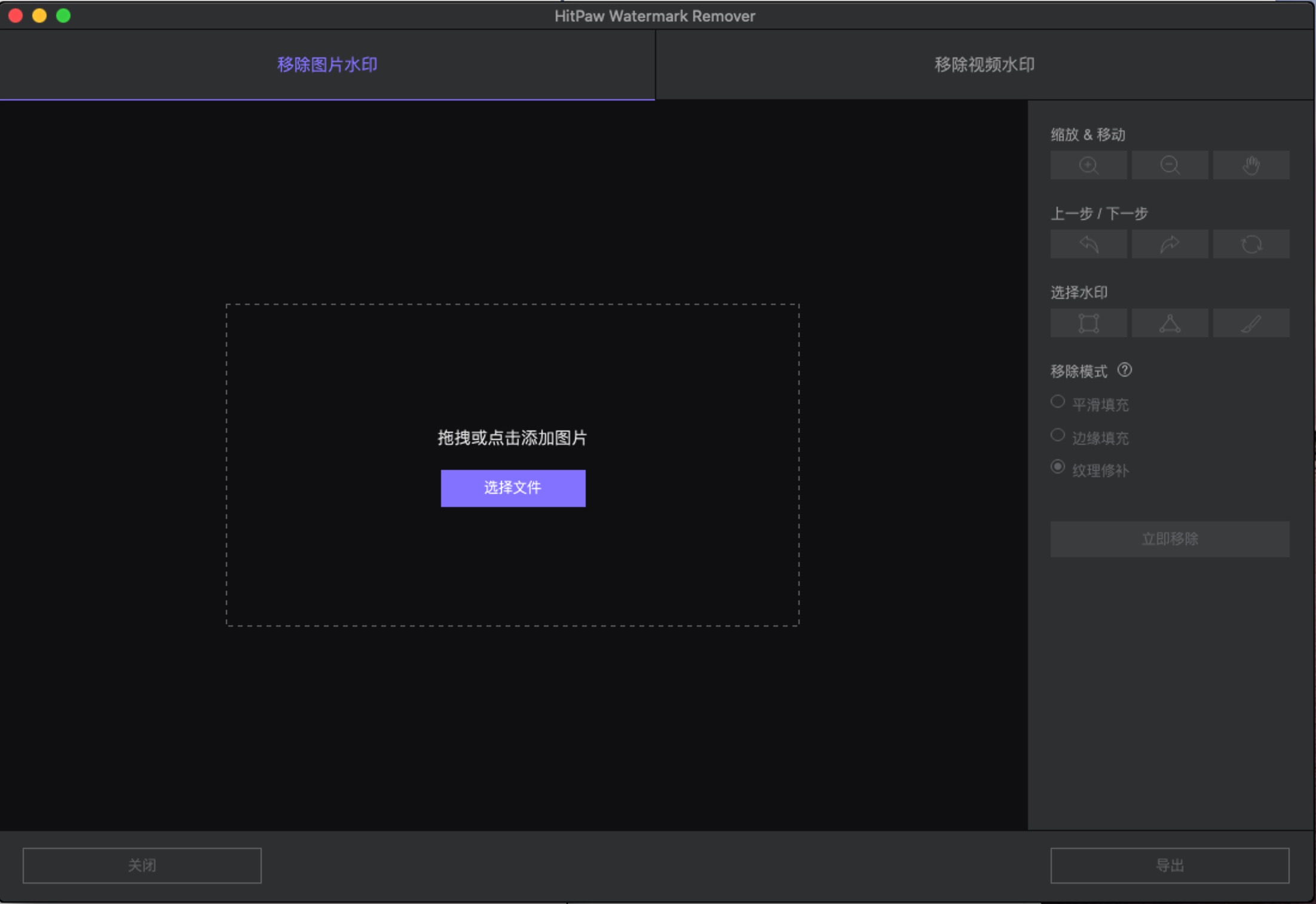Image resolution: width=1316 pixels, height=904 pixels.
Task: Click the 选择文件 button
Action: (513, 488)
